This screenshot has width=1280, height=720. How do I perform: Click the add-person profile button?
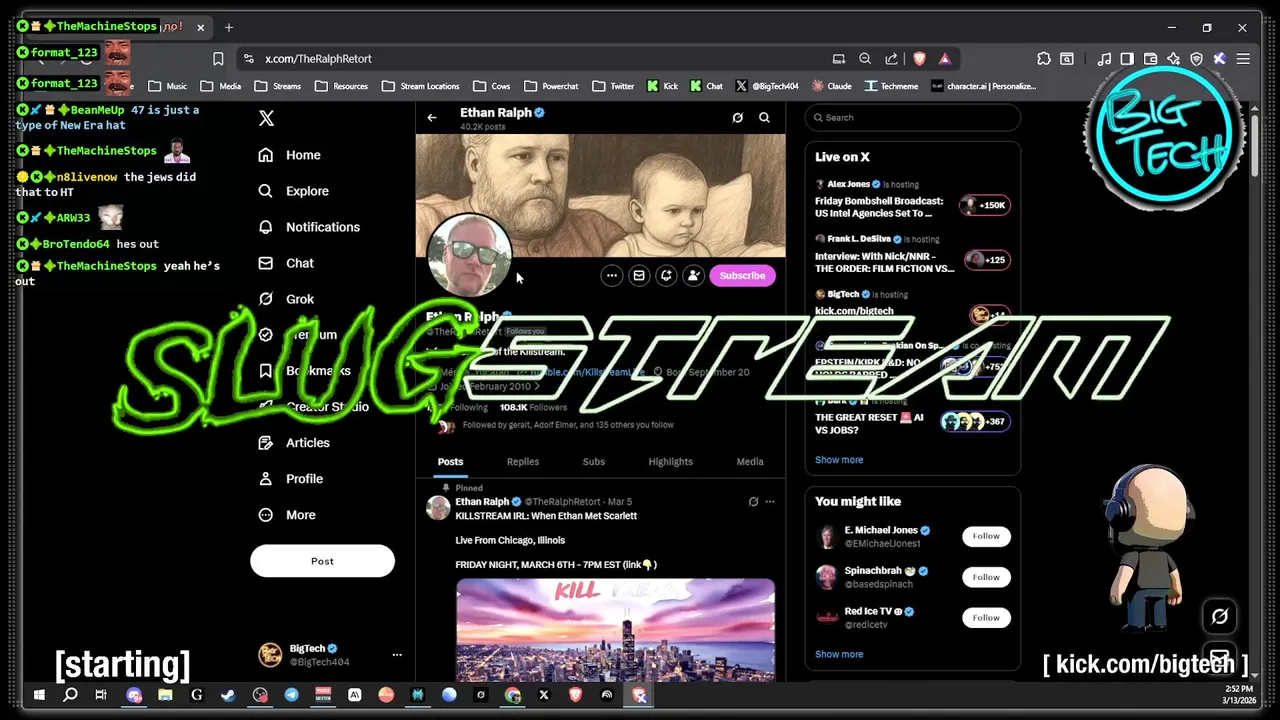pos(693,276)
